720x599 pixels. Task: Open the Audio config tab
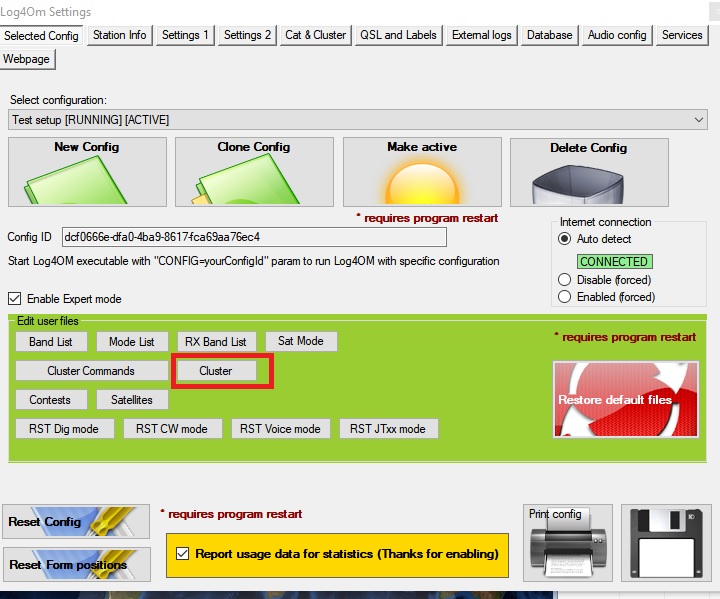pyautogui.click(x=617, y=35)
